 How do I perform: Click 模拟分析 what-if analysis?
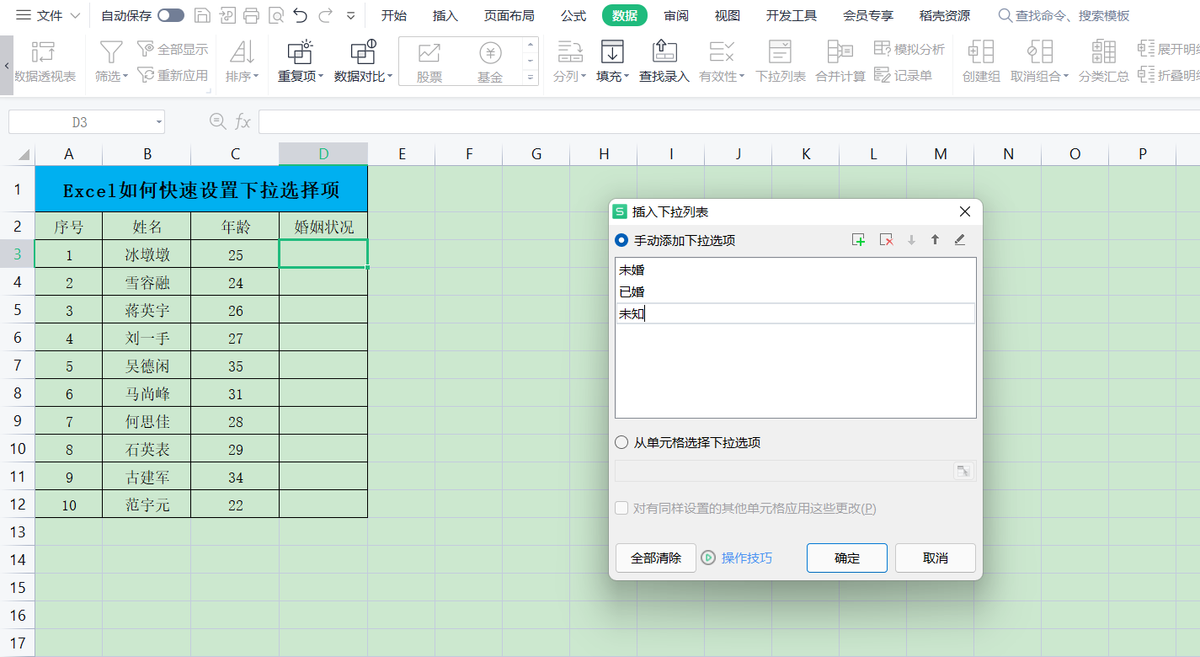tap(909, 49)
